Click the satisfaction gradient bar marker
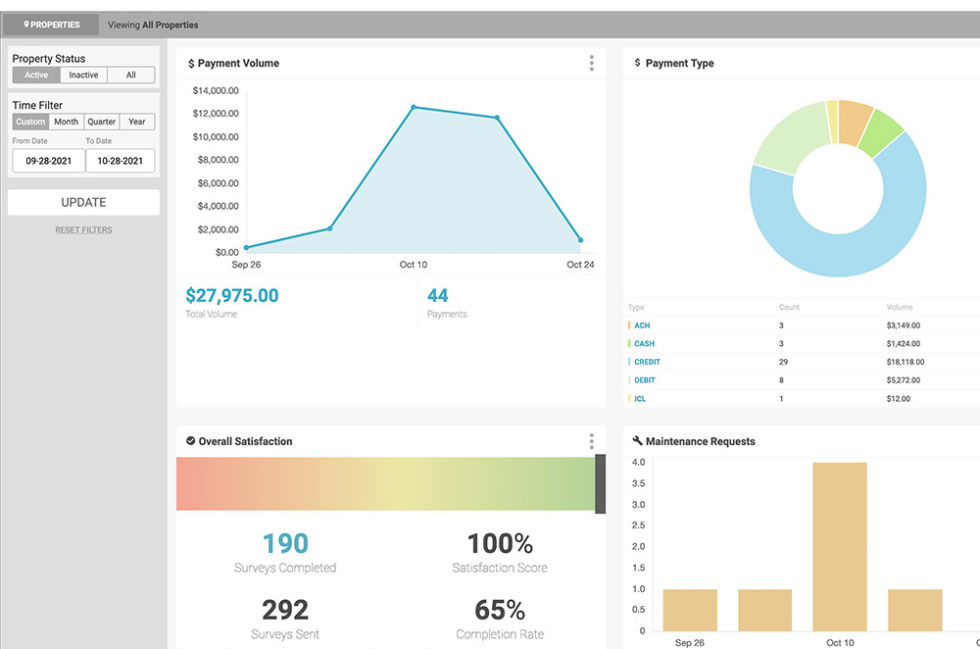 (600, 484)
